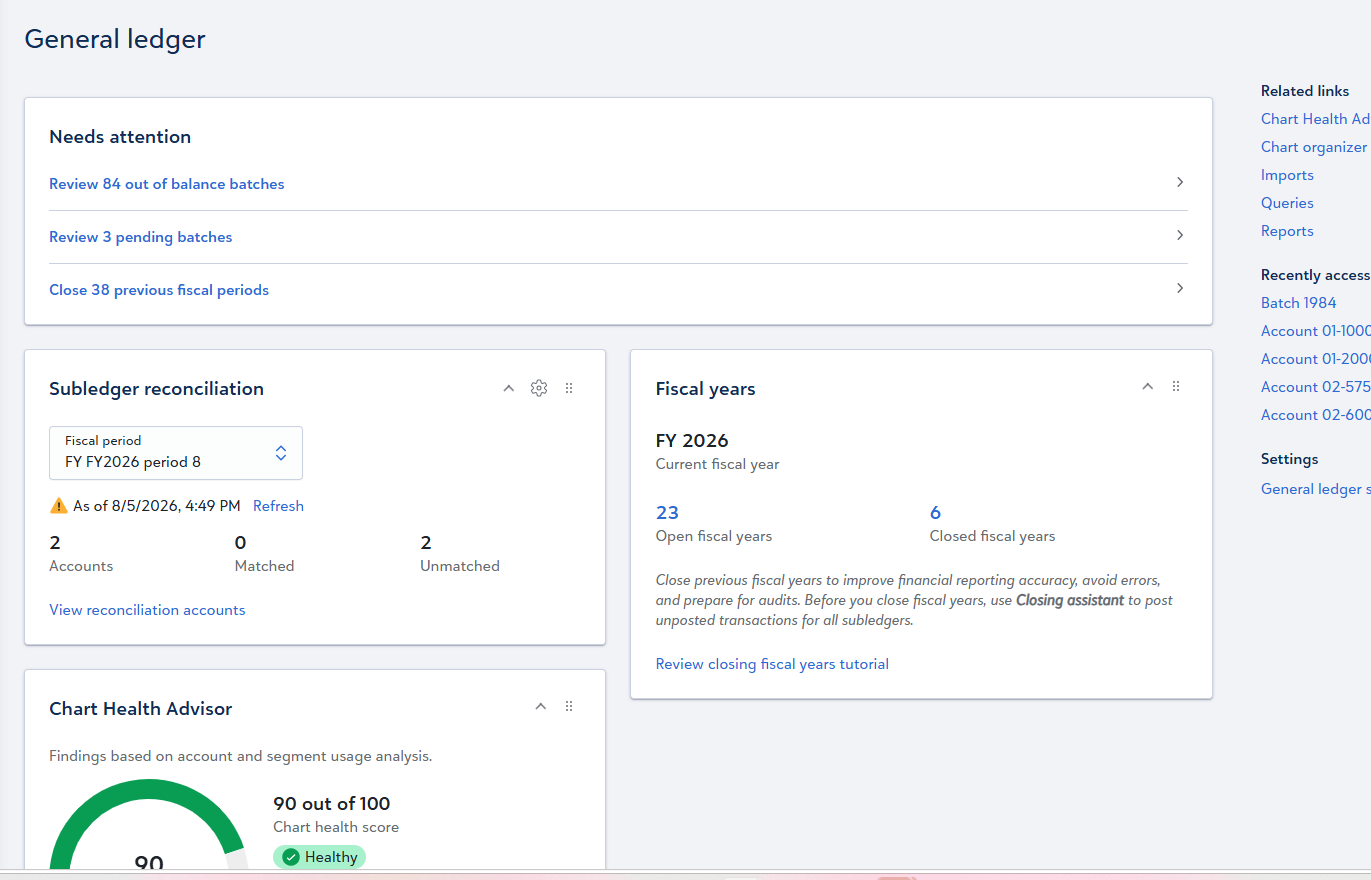Viewport: 1371px width, 880px height.
Task: Open the Queries related link
Action: tap(1287, 203)
